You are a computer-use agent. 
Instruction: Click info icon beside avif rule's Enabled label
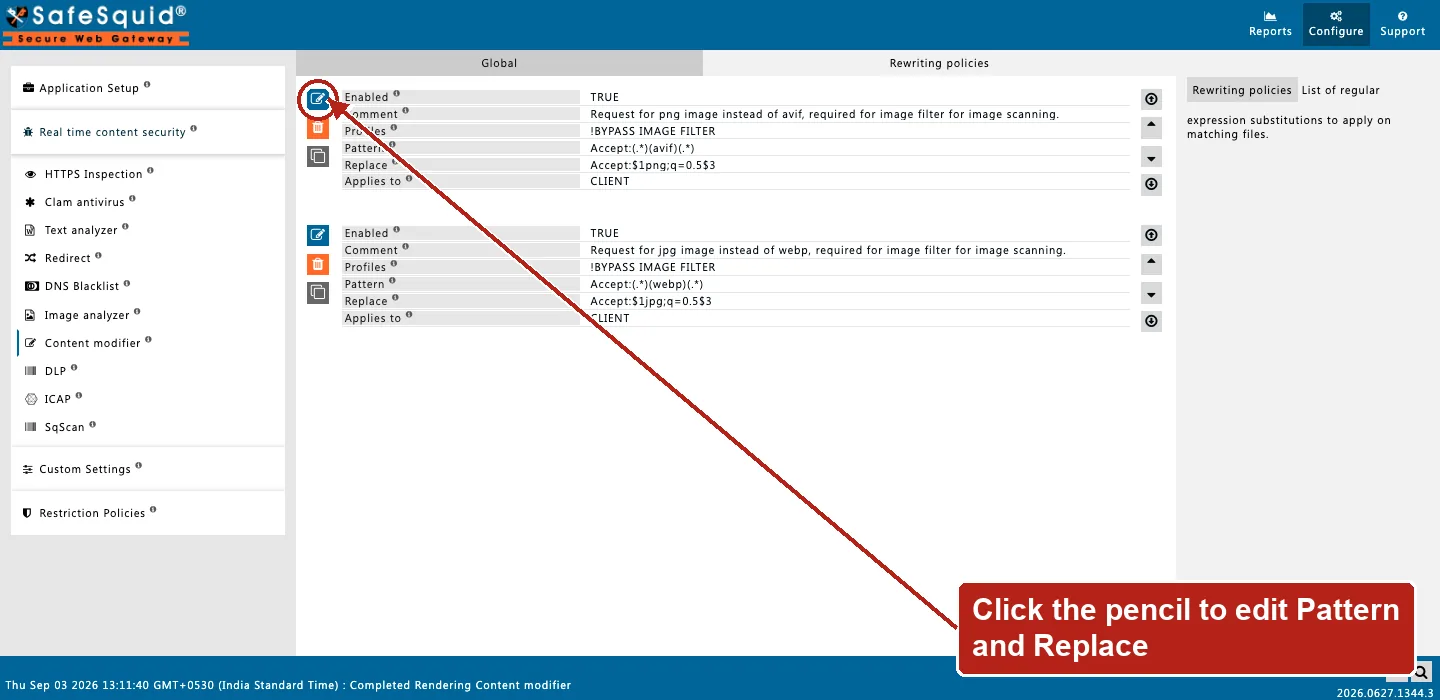[x=396, y=94]
